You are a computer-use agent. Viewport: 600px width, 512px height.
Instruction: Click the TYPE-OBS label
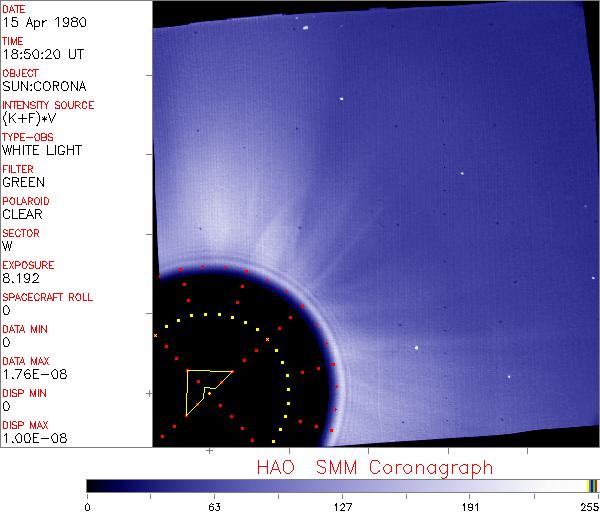point(28,137)
